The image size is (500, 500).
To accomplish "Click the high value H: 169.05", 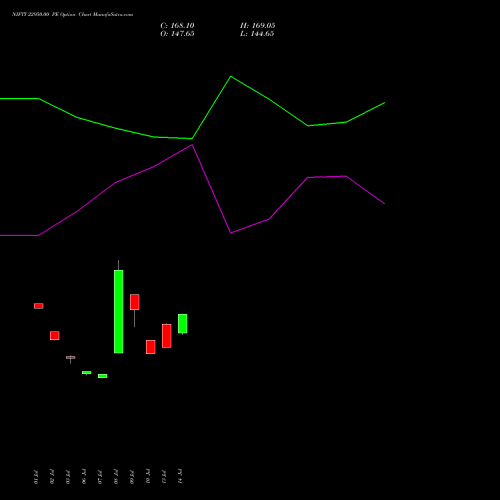I will click(x=258, y=26).
